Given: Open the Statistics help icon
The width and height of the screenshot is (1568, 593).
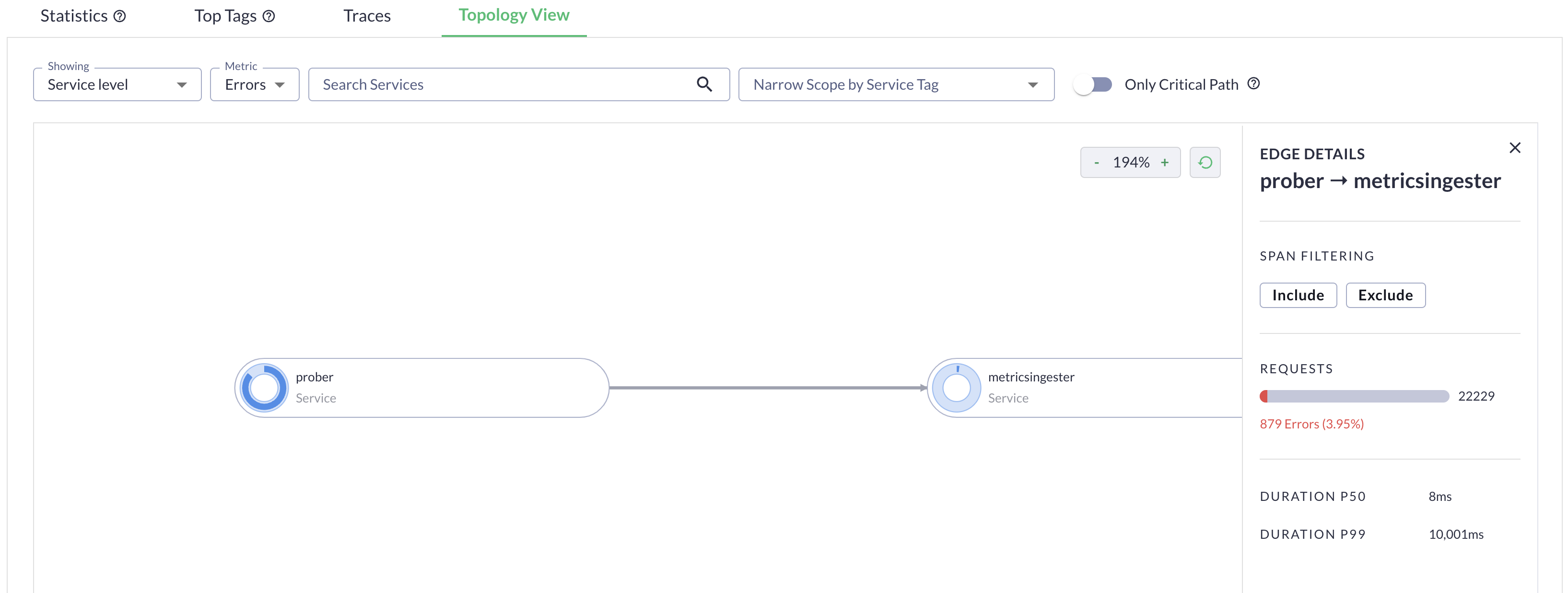Looking at the screenshot, I should click(x=120, y=16).
